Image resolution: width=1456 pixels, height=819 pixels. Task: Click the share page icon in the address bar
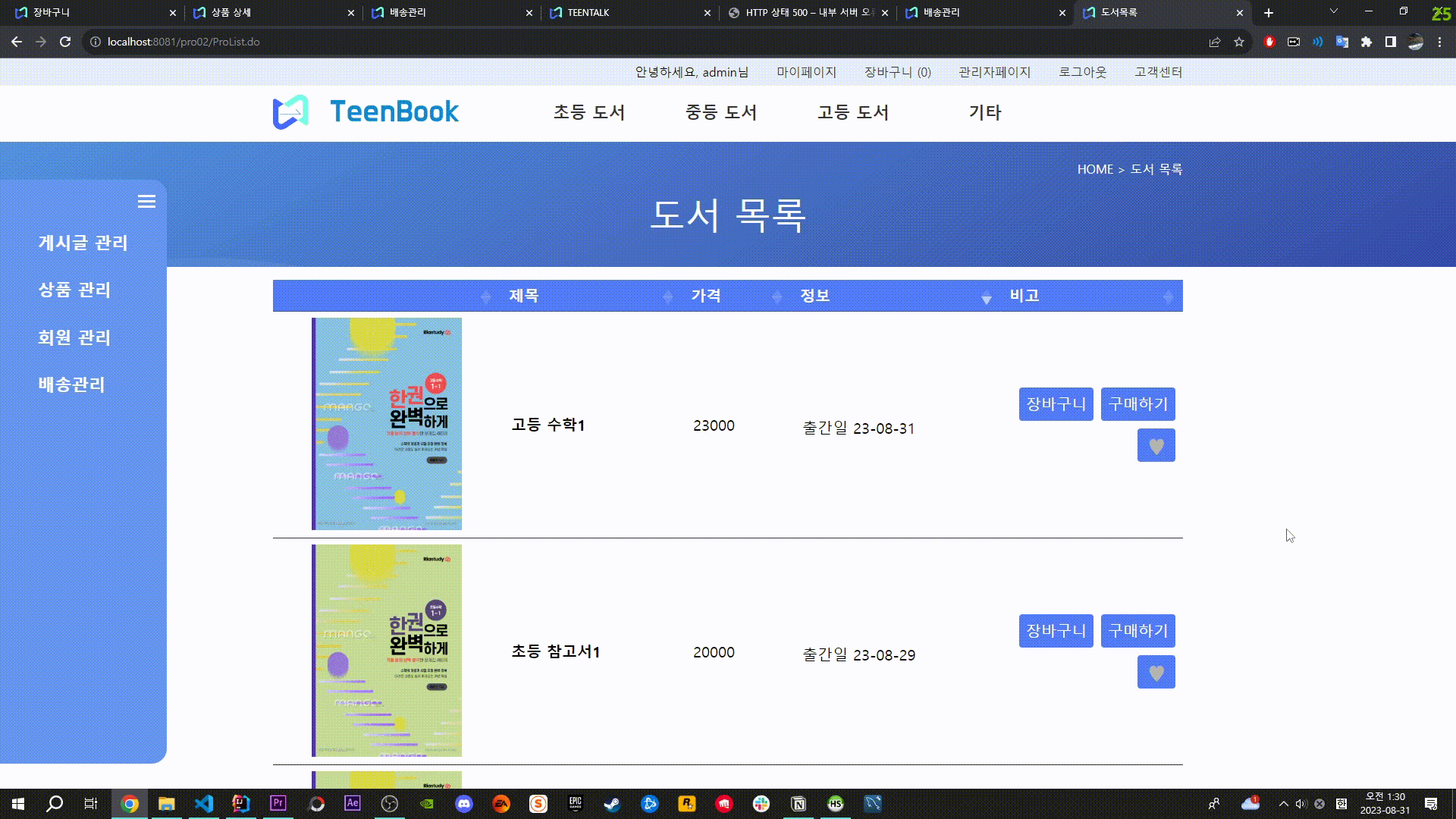[x=1215, y=42]
